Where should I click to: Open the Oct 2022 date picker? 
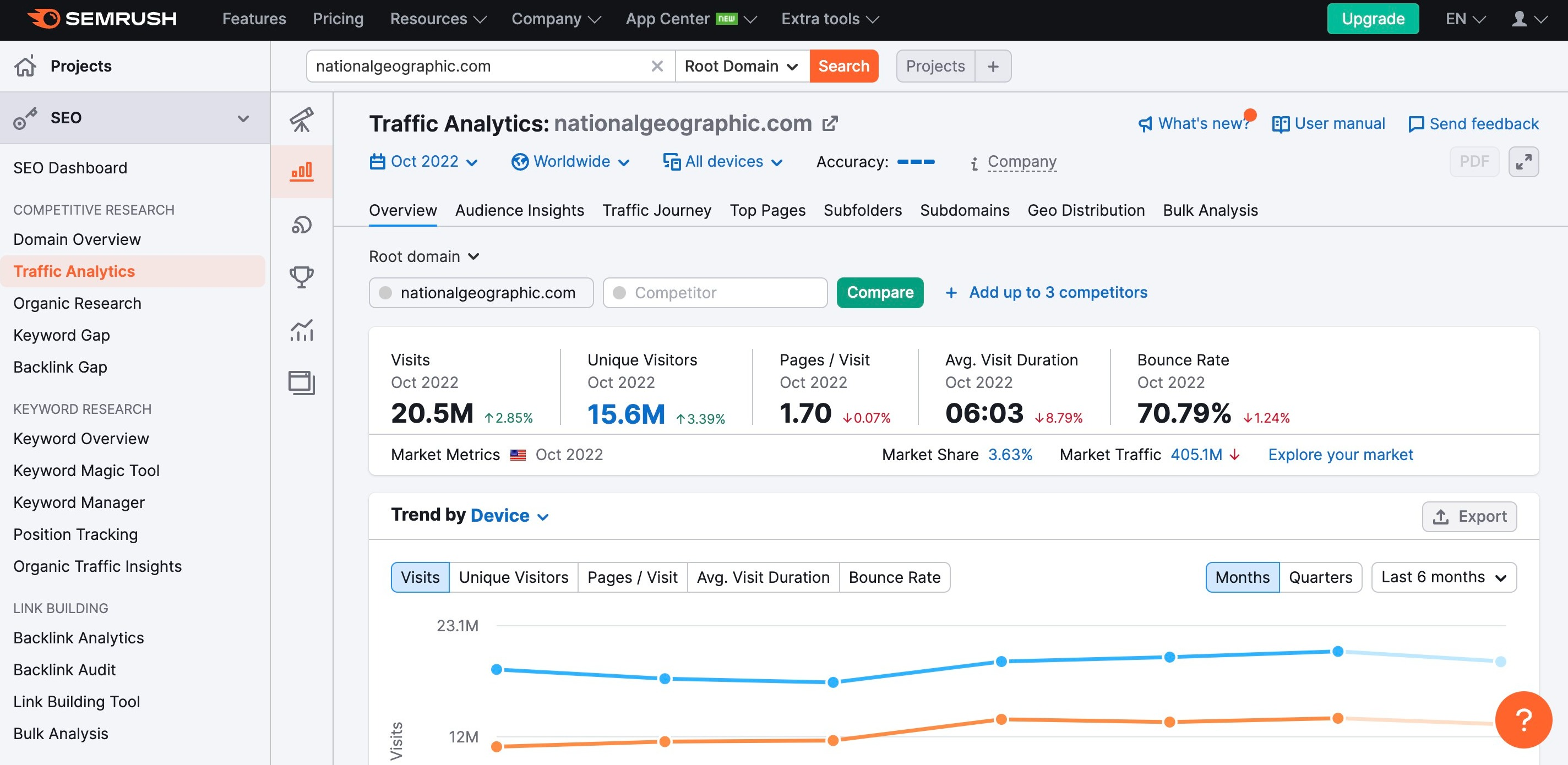423,161
